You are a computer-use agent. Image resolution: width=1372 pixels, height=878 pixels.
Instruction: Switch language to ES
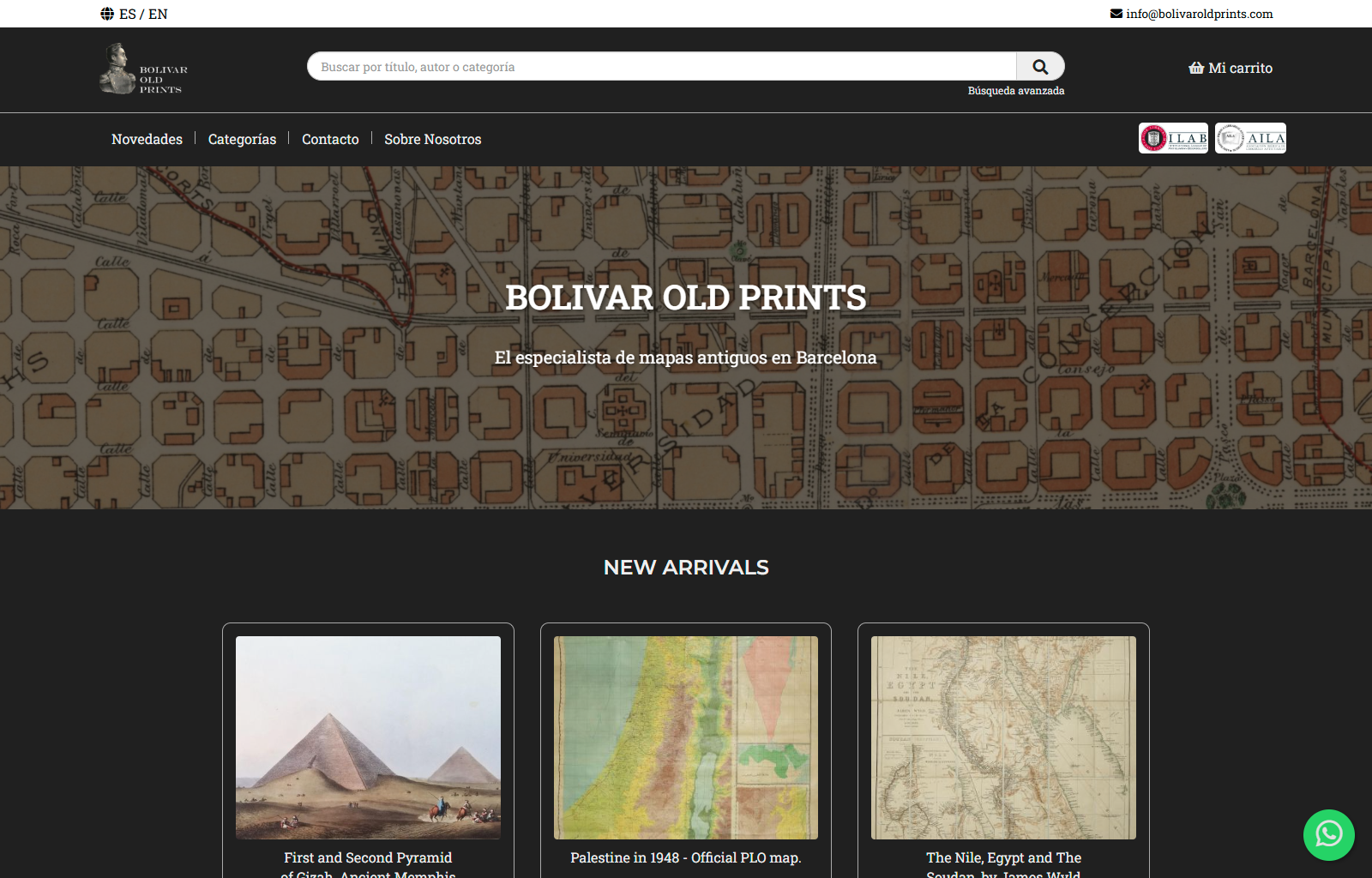tap(128, 14)
